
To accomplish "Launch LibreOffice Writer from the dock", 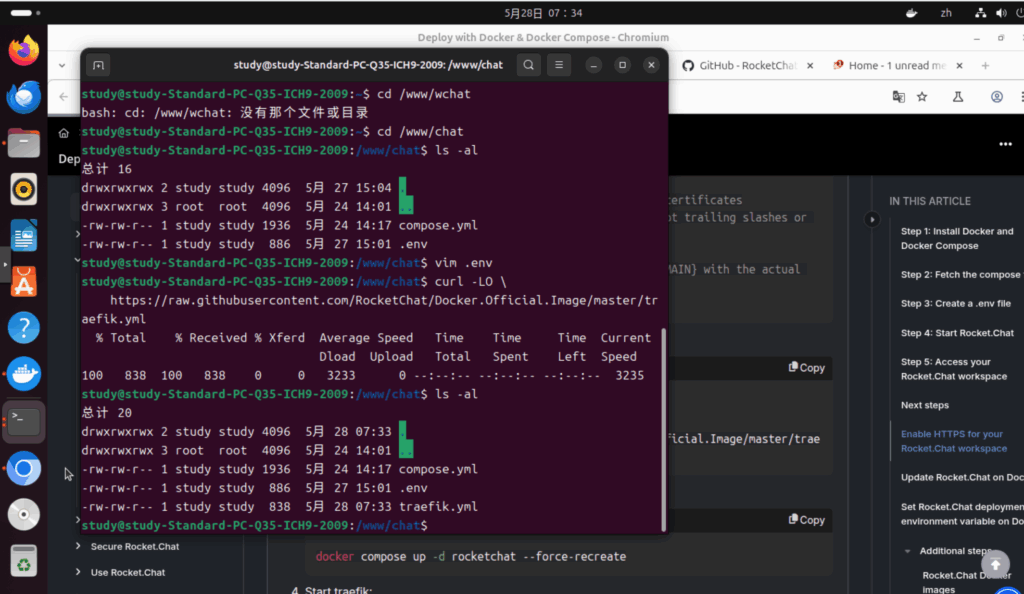I will coord(24,236).
